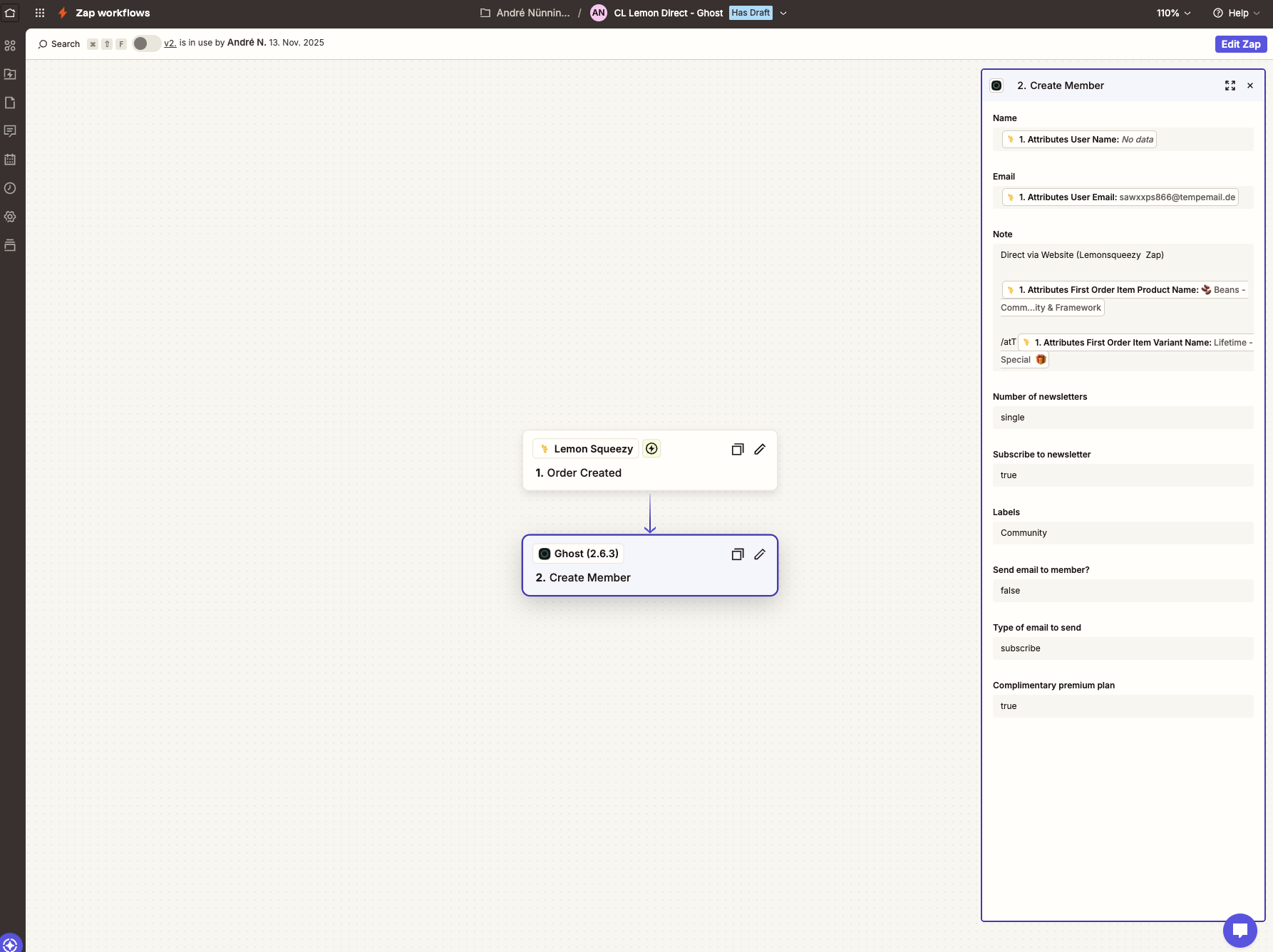The width and height of the screenshot is (1273, 952).
Task: Toggle the Zap on/off switch
Action: pyautogui.click(x=147, y=43)
